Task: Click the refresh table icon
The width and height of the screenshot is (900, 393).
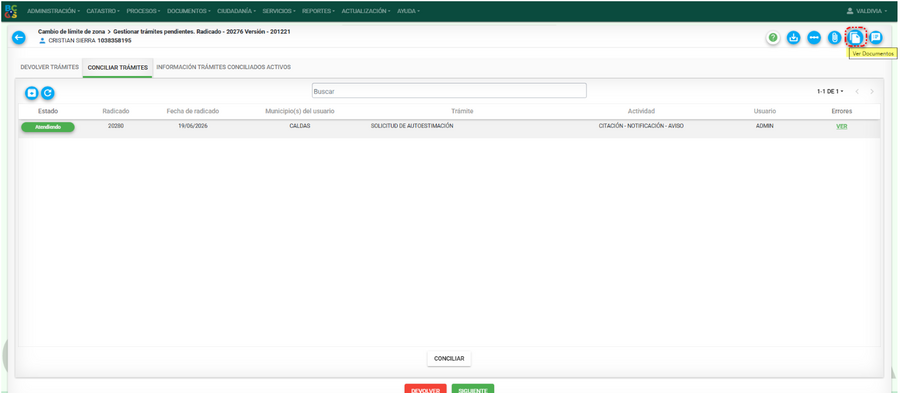Action: point(48,92)
